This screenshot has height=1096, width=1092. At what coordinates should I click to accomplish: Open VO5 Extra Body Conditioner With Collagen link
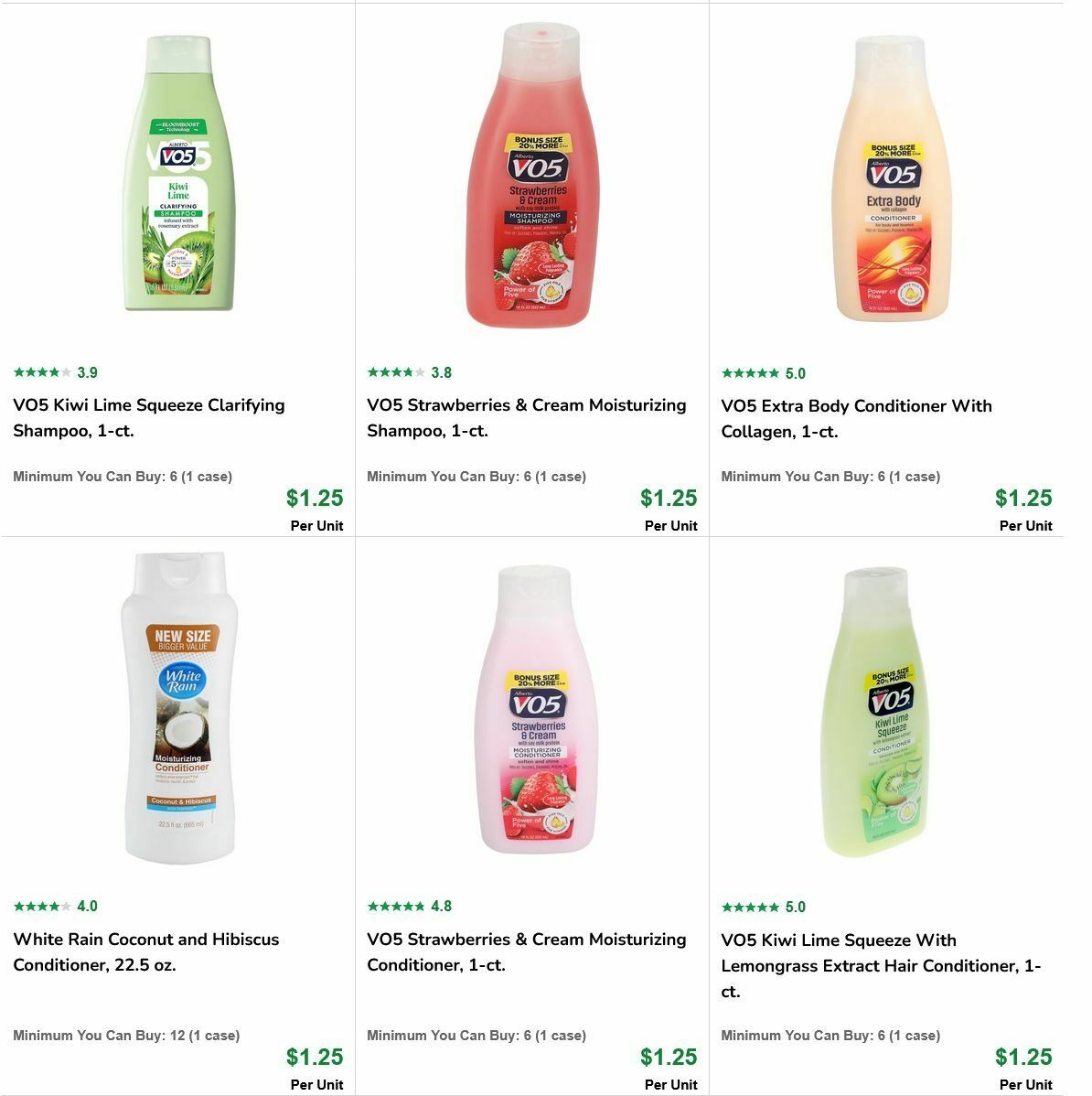857,416
